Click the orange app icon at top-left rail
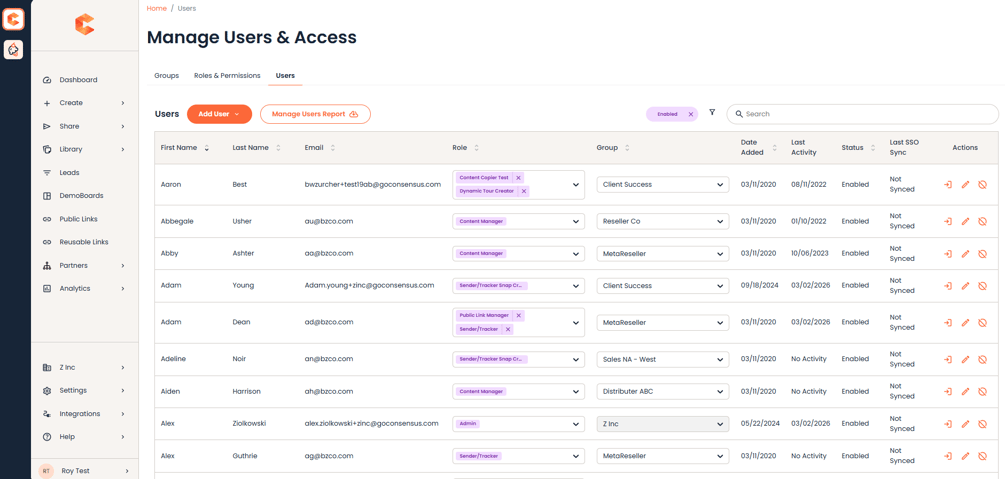Image resolution: width=1005 pixels, height=479 pixels. coord(13,19)
